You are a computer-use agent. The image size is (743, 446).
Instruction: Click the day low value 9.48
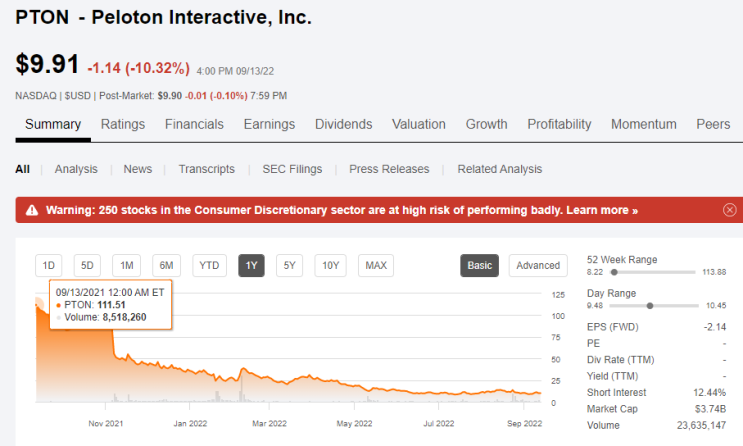tap(595, 305)
